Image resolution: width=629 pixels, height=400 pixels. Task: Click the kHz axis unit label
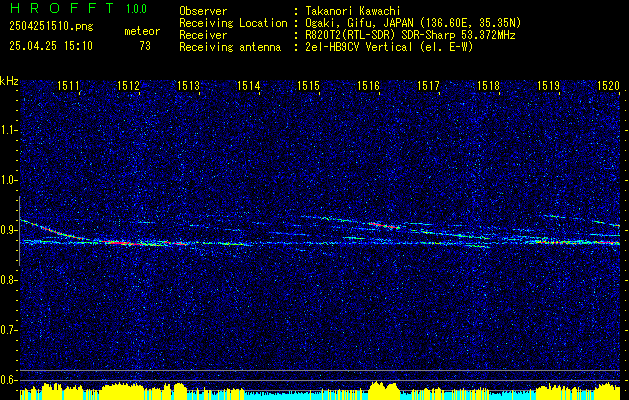9,81
